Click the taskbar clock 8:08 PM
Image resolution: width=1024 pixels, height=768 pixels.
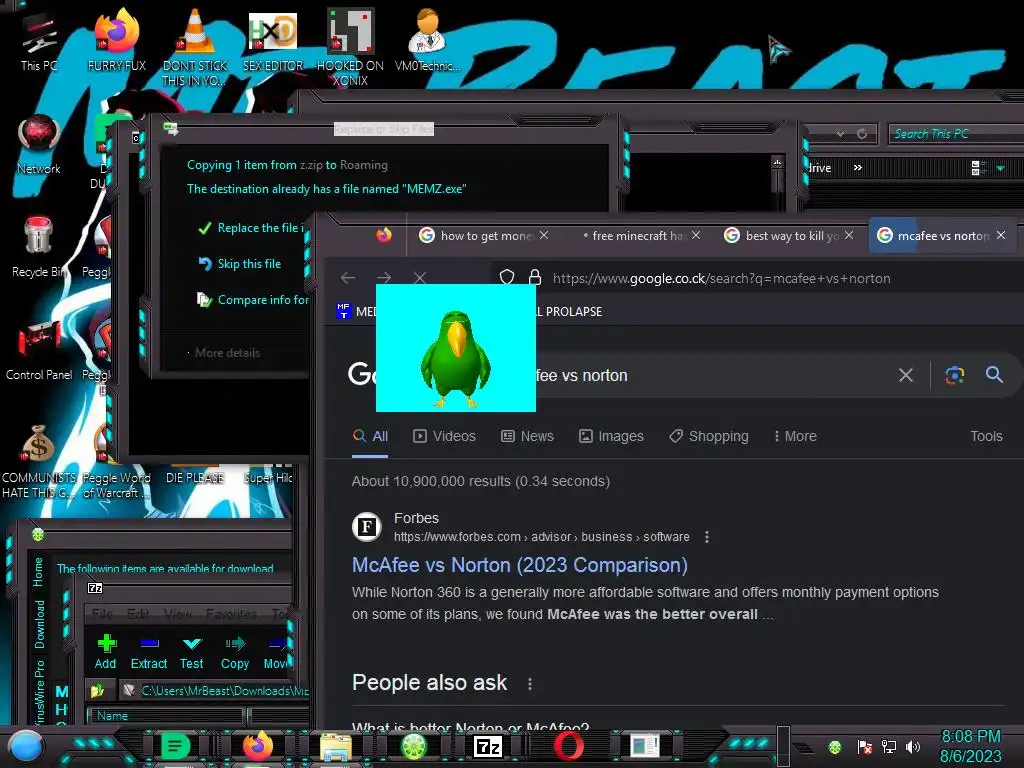pyautogui.click(x=970, y=737)
